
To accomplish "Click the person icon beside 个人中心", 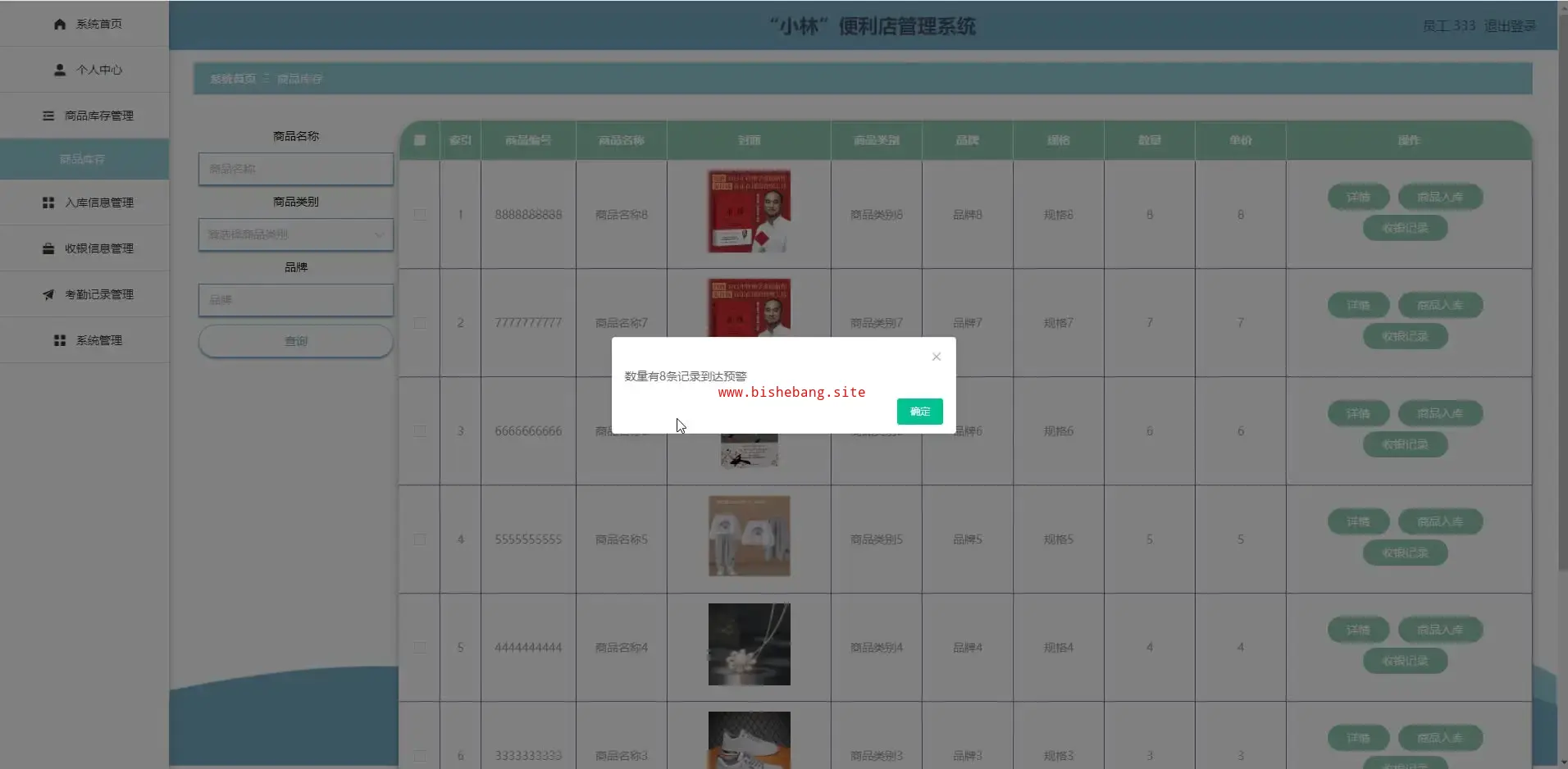I will tap(60, 71).
